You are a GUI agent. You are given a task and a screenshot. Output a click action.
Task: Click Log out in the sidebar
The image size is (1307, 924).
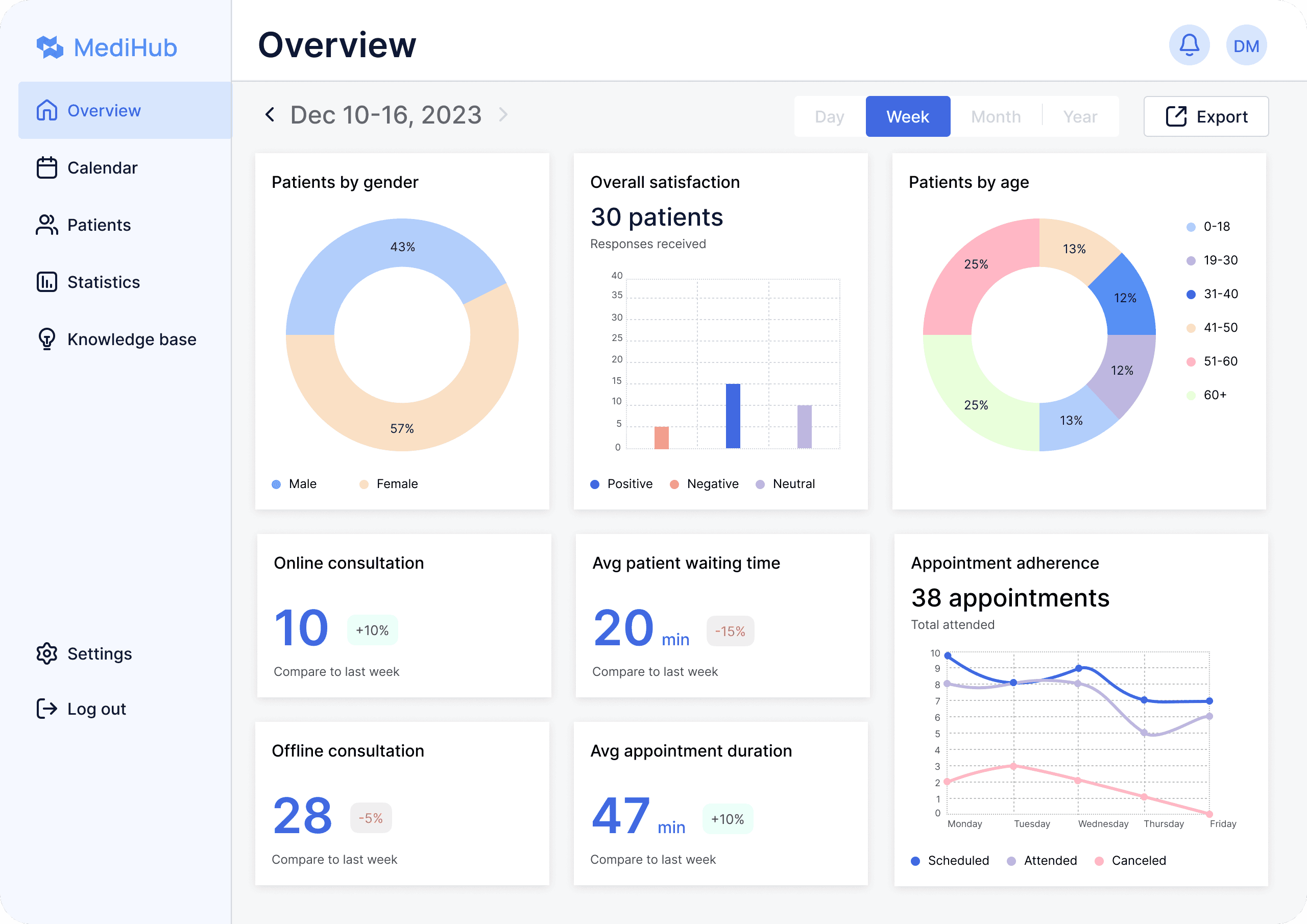125,709
